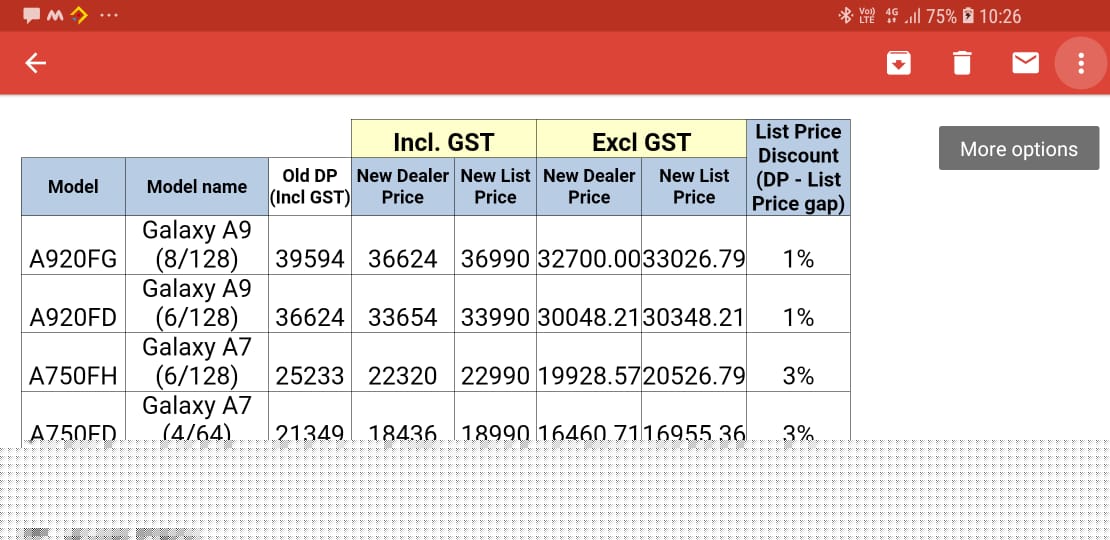Viewport: 1110px width, 540px height.
Task: Tap the Gmail M notification icon
Action: [55, 16]
